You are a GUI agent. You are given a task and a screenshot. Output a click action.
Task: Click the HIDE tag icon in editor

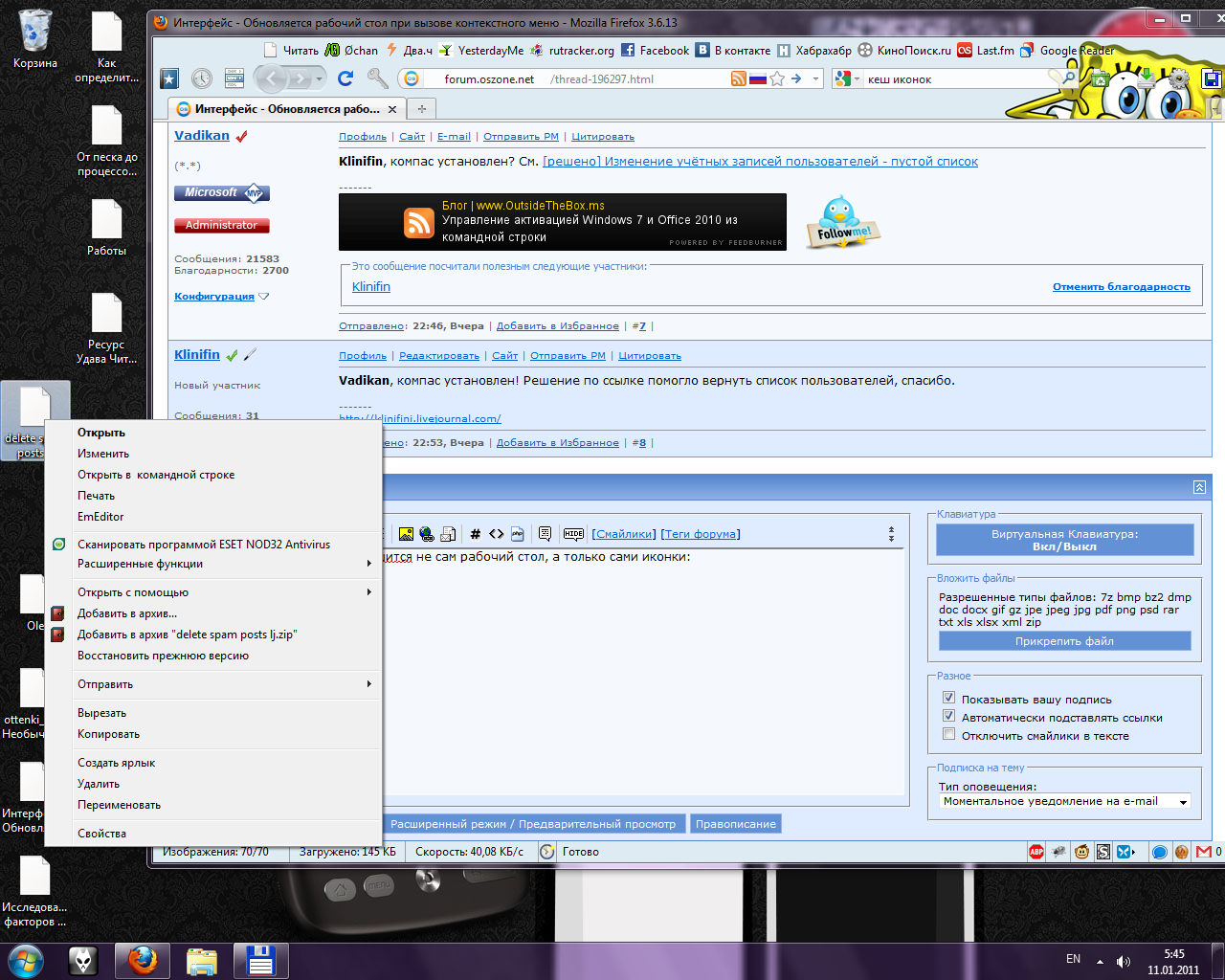[x=573, y=534]
